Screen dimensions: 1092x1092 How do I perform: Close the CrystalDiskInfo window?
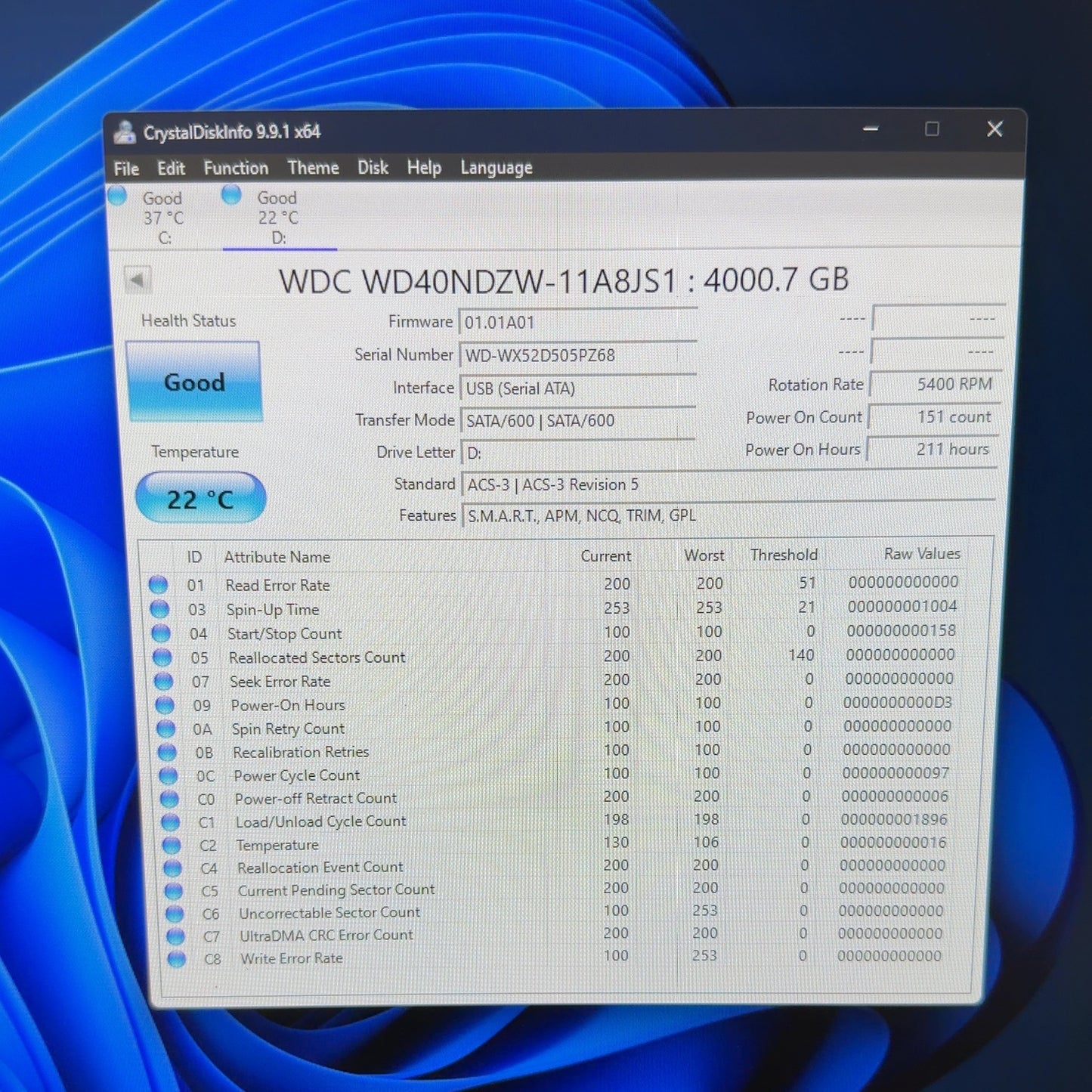(x=995, y=129)
